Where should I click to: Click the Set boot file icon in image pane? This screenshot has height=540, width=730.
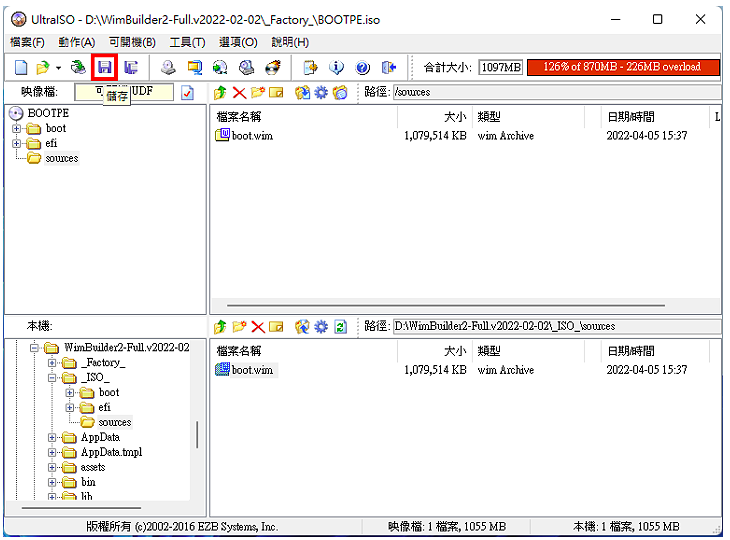click(x=340, y=93)
